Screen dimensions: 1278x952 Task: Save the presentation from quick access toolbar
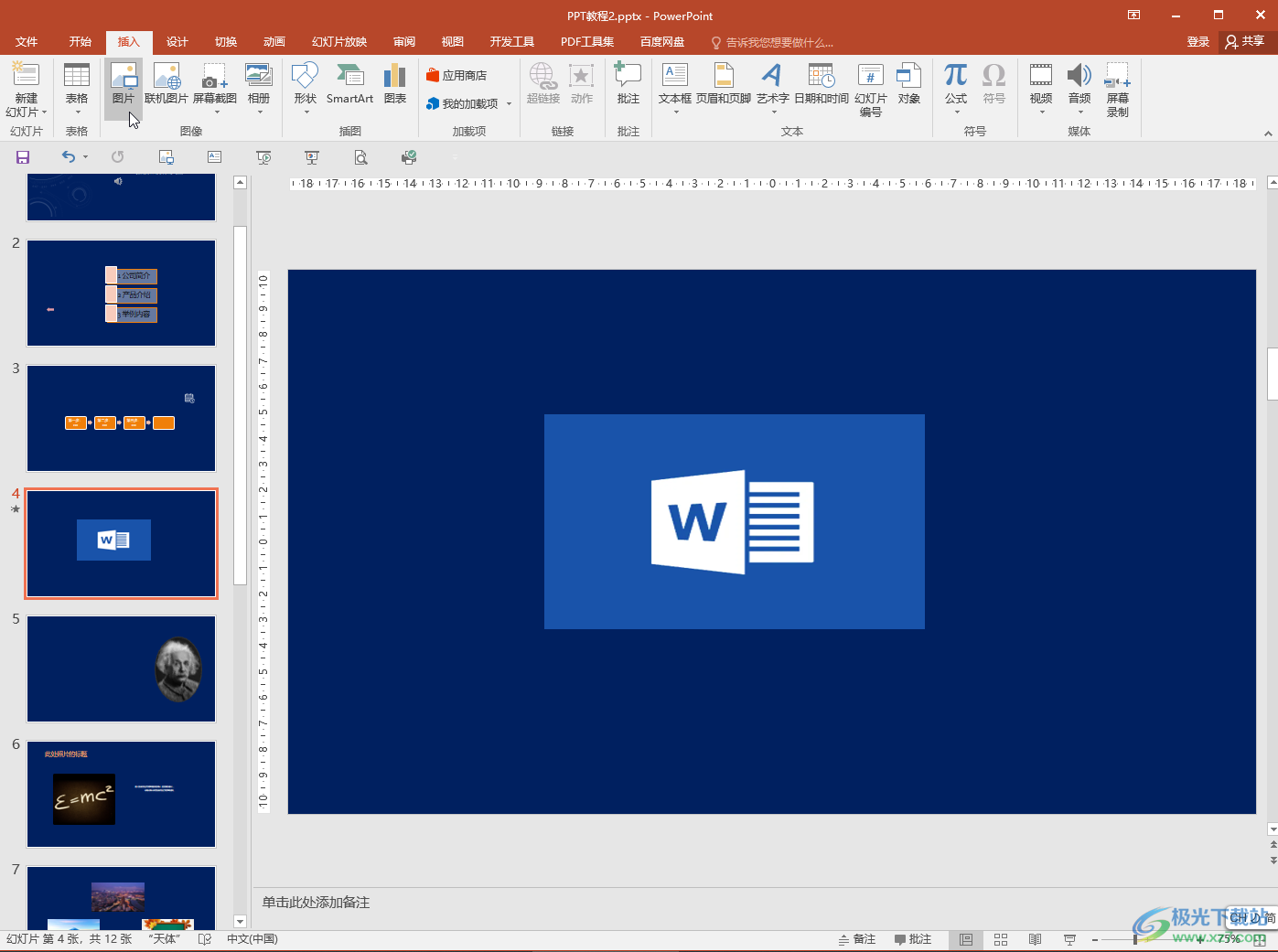(23, 157)
